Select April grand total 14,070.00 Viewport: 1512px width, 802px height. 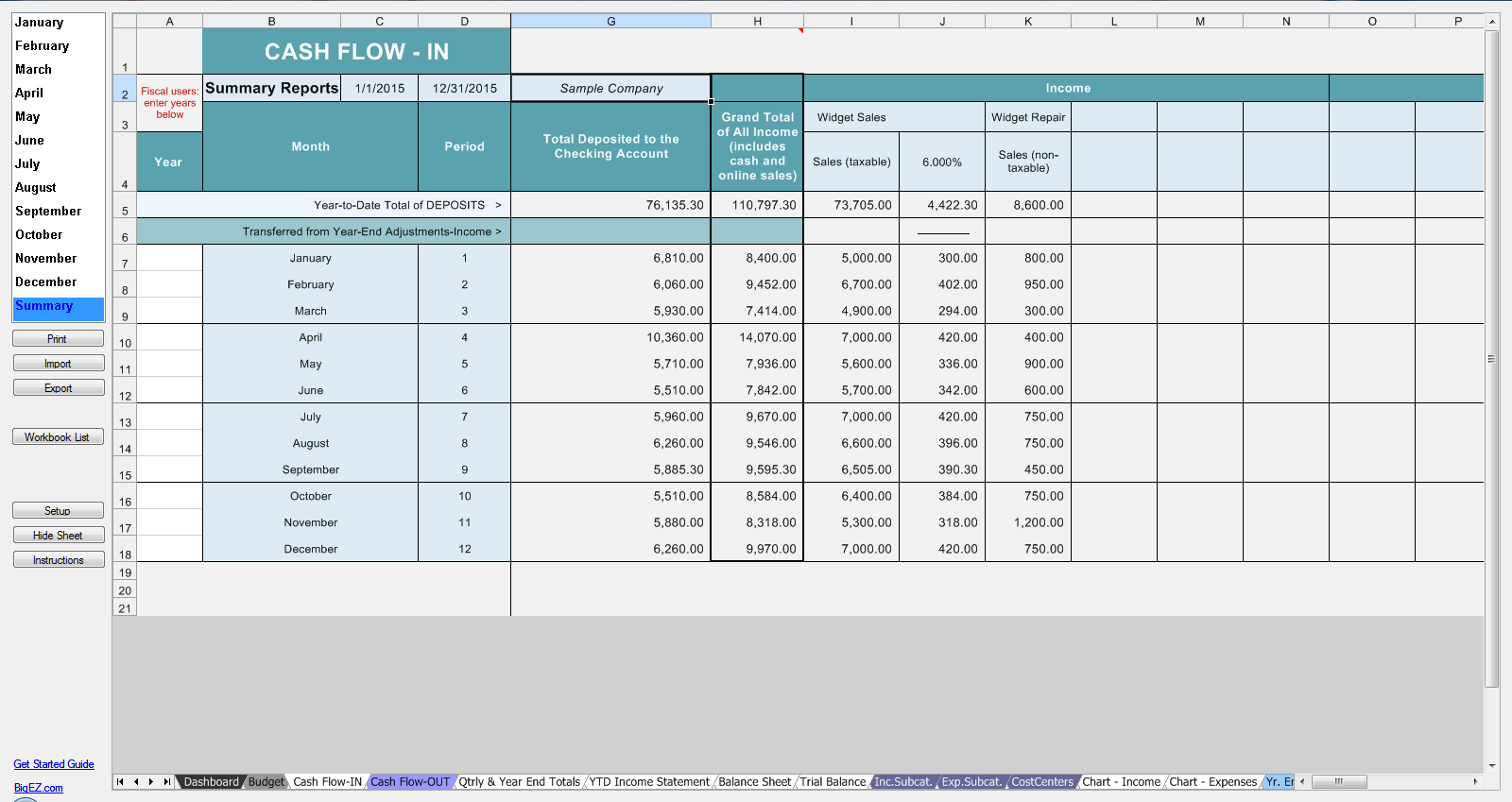758,337
